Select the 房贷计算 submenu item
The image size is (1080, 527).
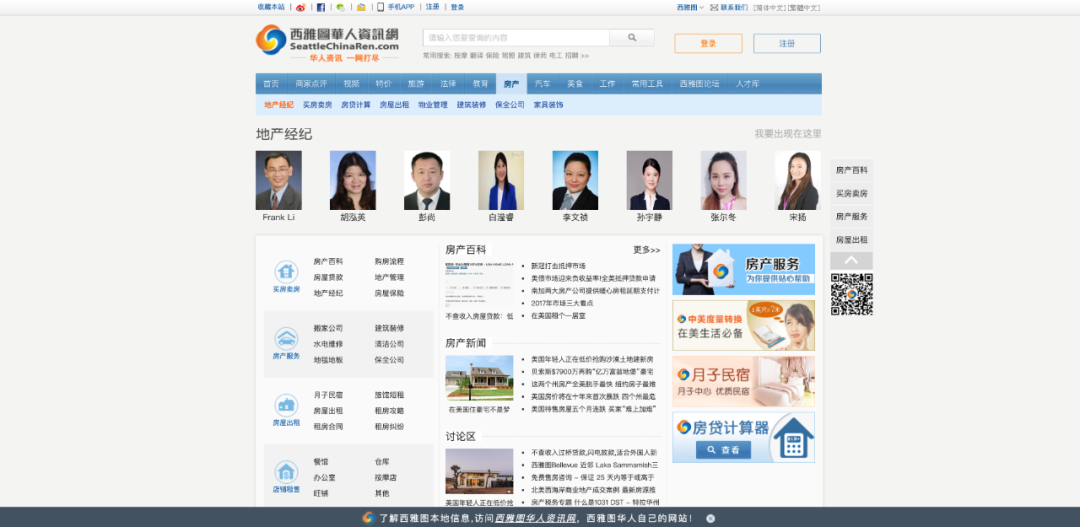click(355, 105)
